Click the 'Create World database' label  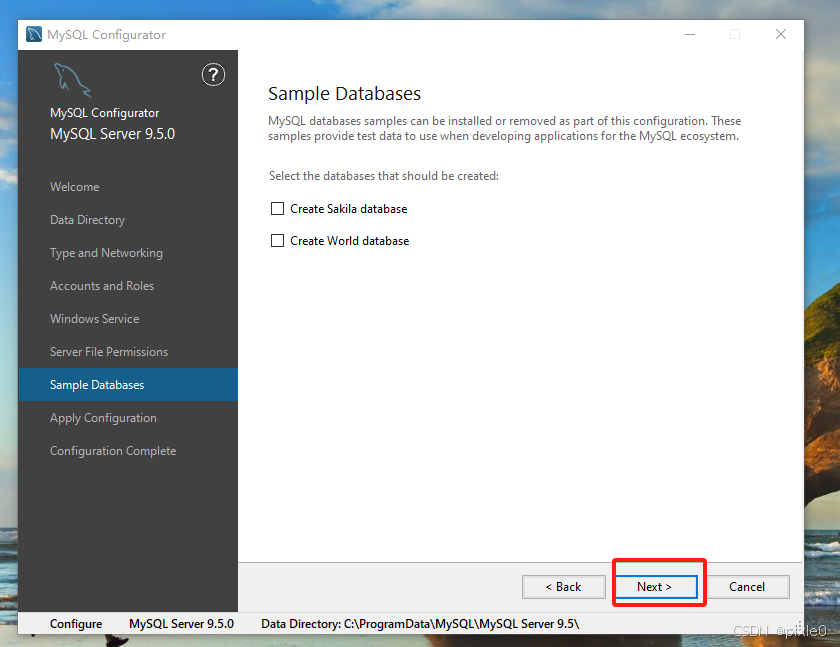point(350,241)
